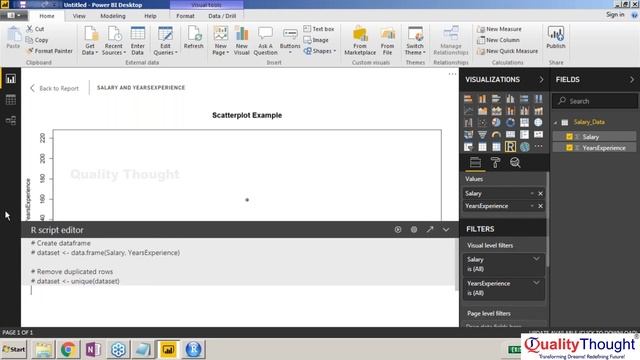Image resolution: width=640 pixels, height=360 pixels.
Task: Click the Refresh ribbon button
Action: [x=193, y=38]
